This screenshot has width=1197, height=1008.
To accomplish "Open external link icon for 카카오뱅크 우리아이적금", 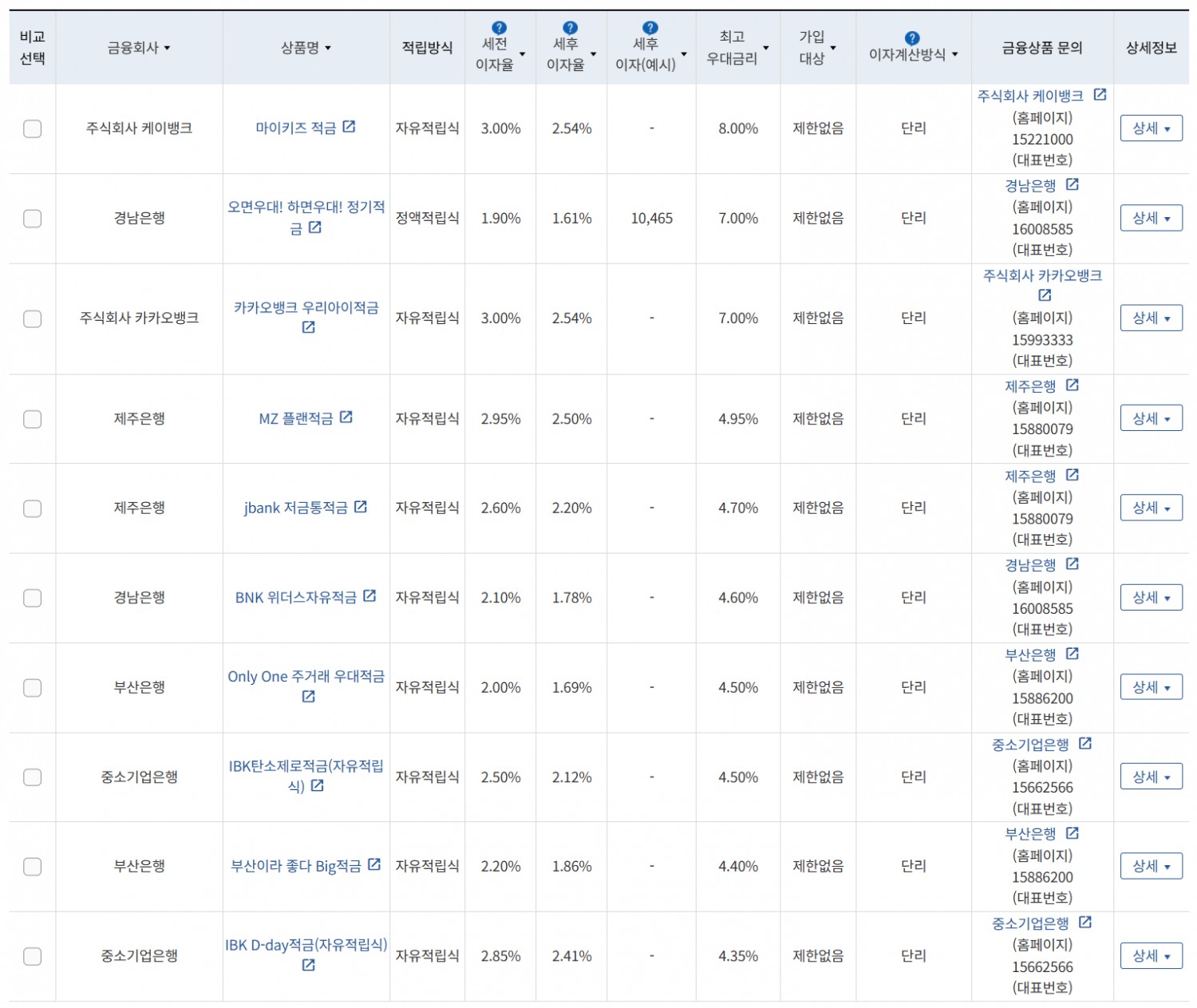I will (x=309, y=327).
